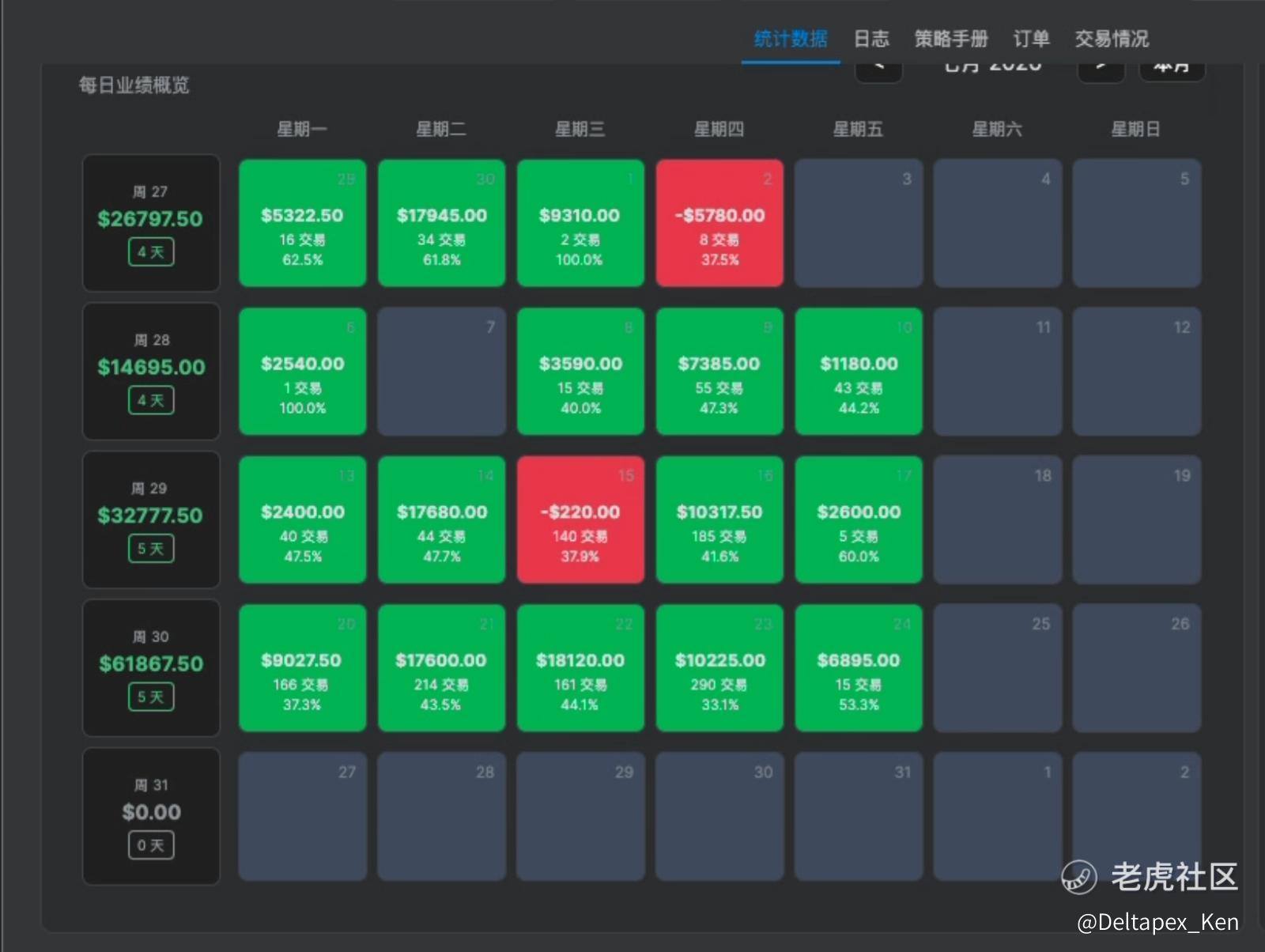Open the week 30 summary card $61867.50
Image resolution: width=1265 pixels, height=952 pixels.
point(151,668)
